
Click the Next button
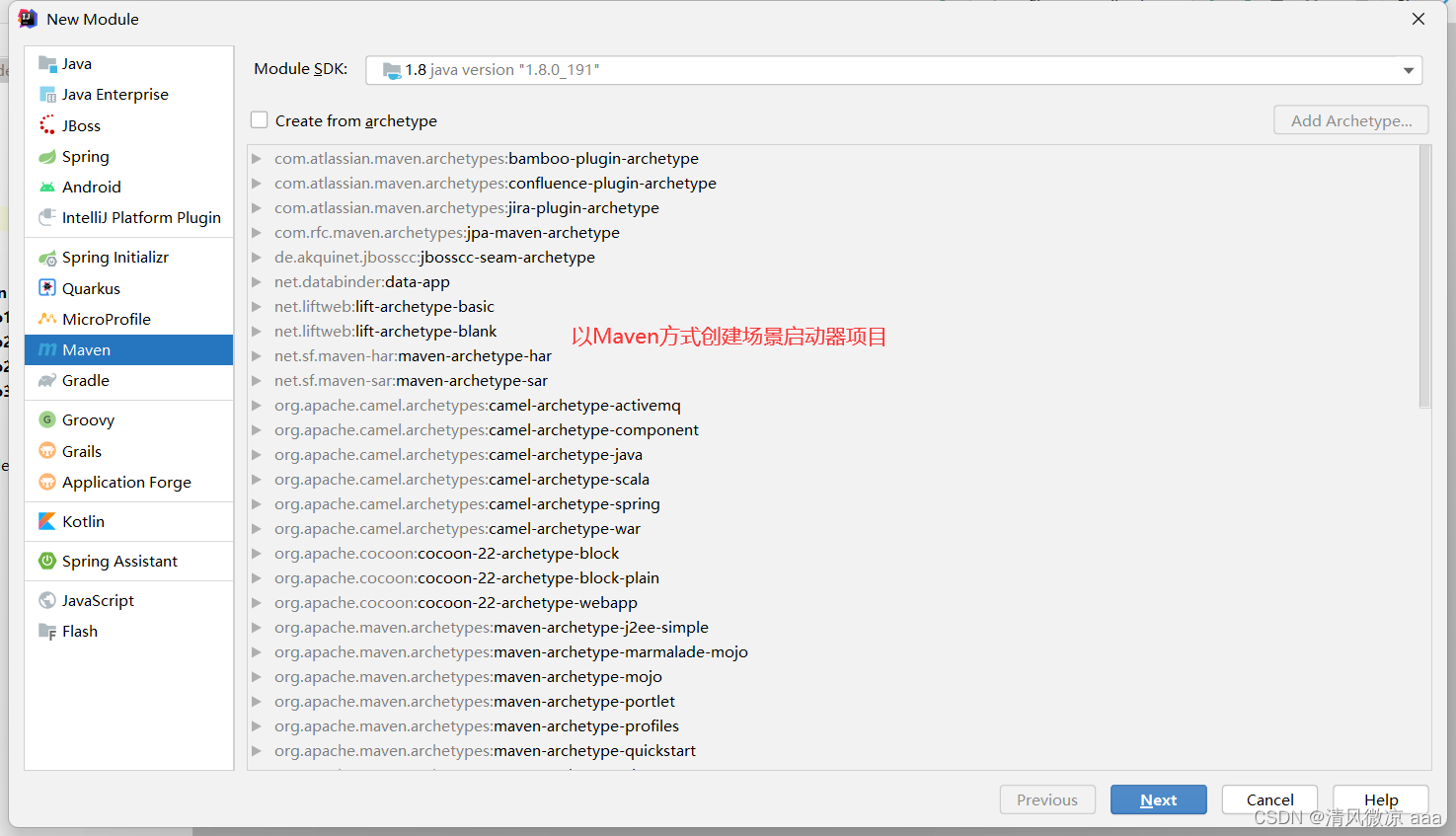tap(1159, 799)
